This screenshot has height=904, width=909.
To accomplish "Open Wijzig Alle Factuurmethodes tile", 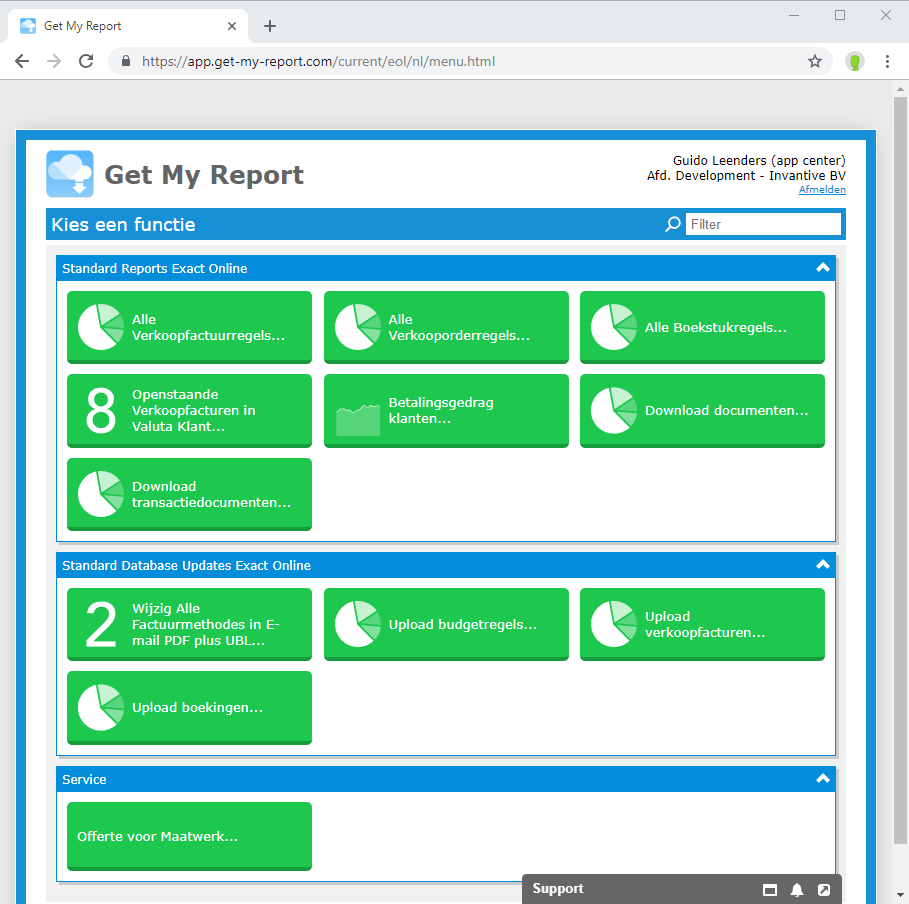I will (190, 624).
